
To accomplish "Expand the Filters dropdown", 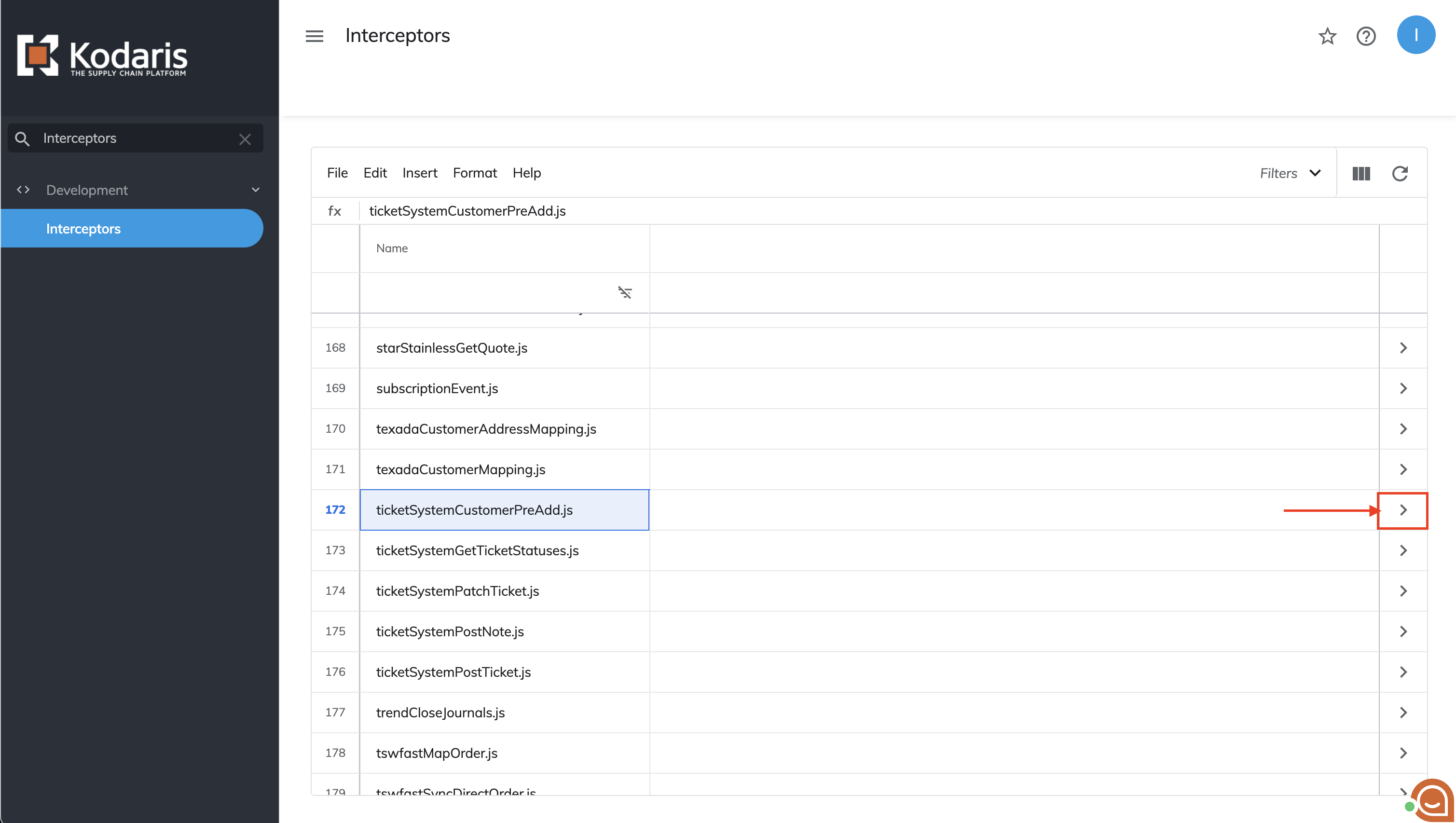I will click(x=1291, y=174).
